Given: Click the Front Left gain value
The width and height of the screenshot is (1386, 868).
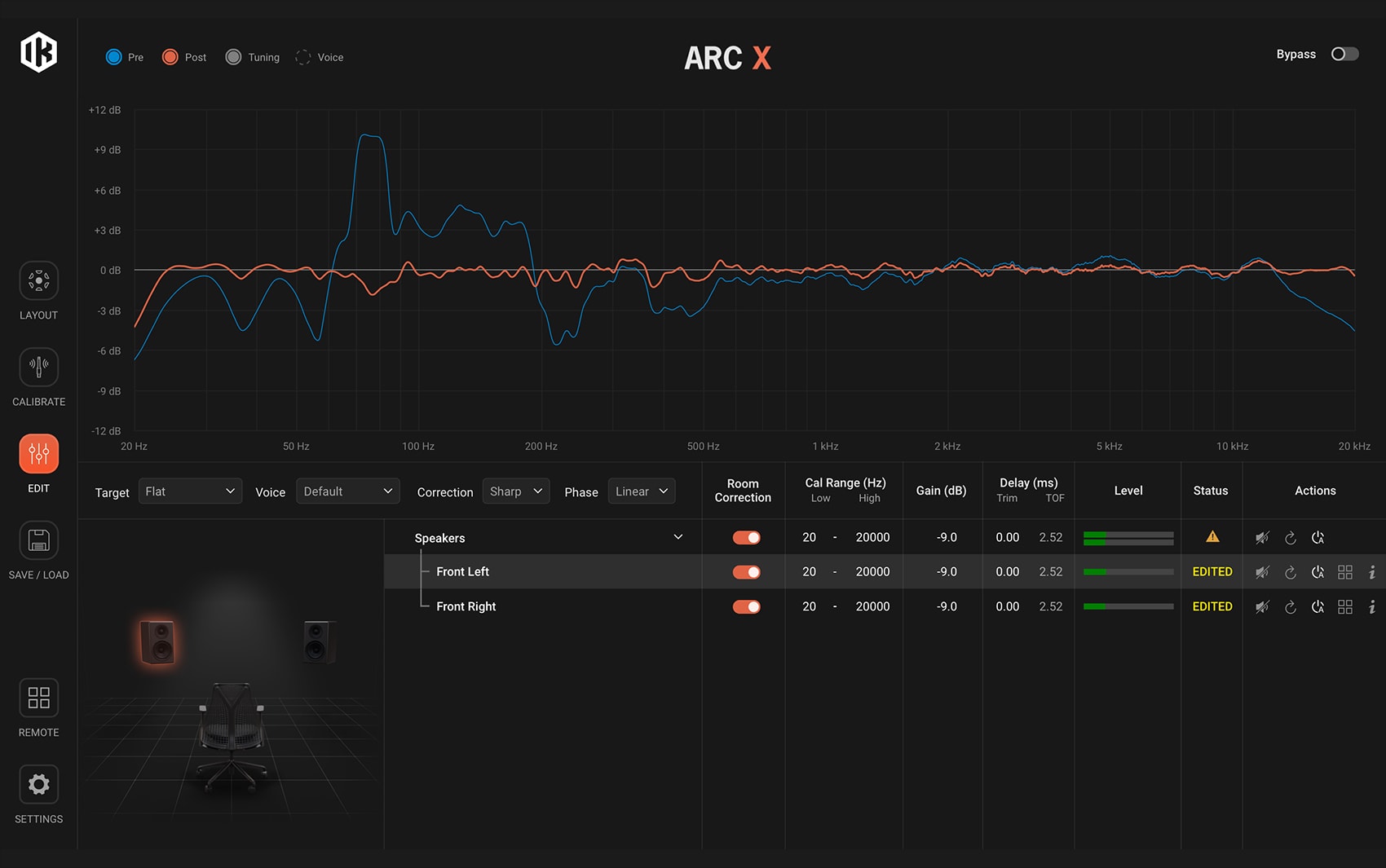Looking at the screenshot, I should tap(946, 572).
